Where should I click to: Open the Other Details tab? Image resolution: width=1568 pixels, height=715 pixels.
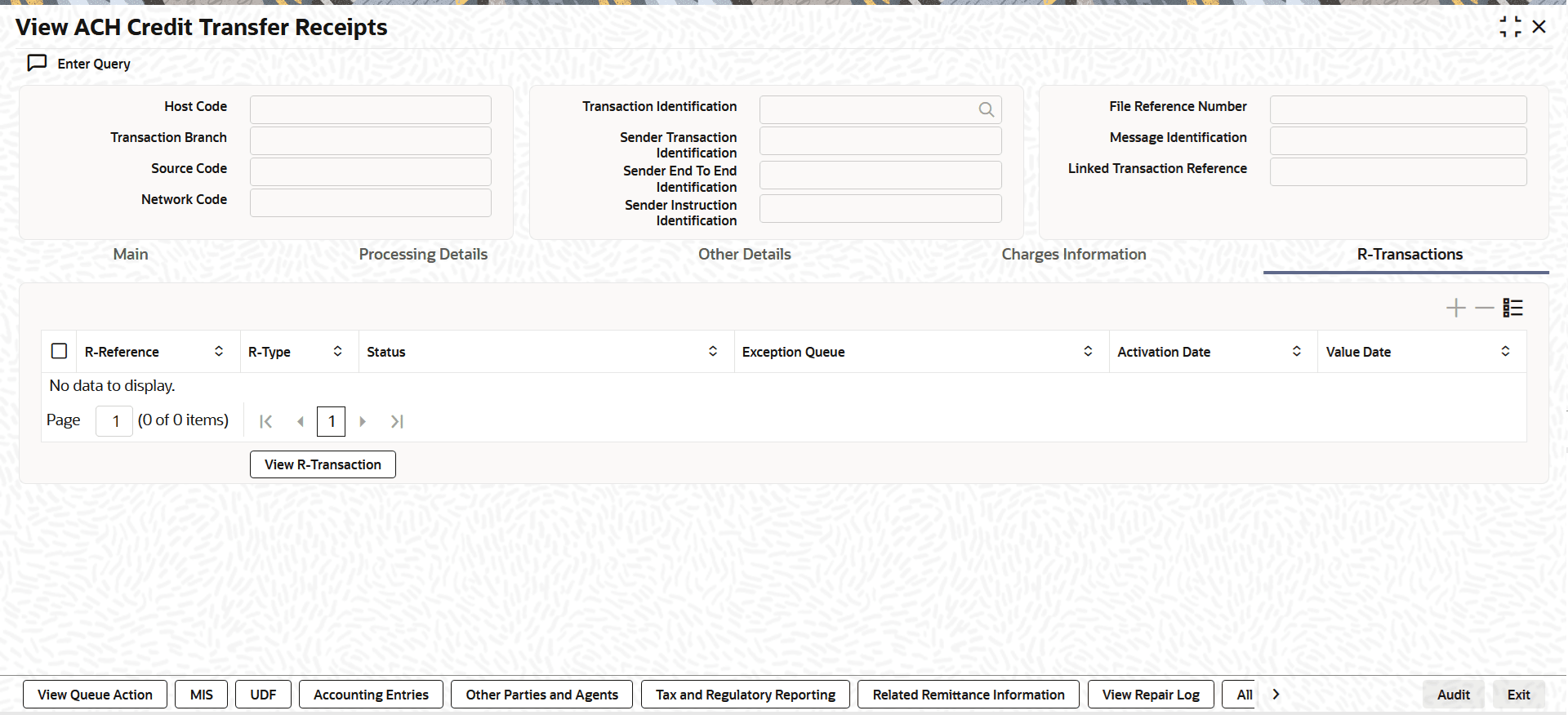(x=745, y=255)
